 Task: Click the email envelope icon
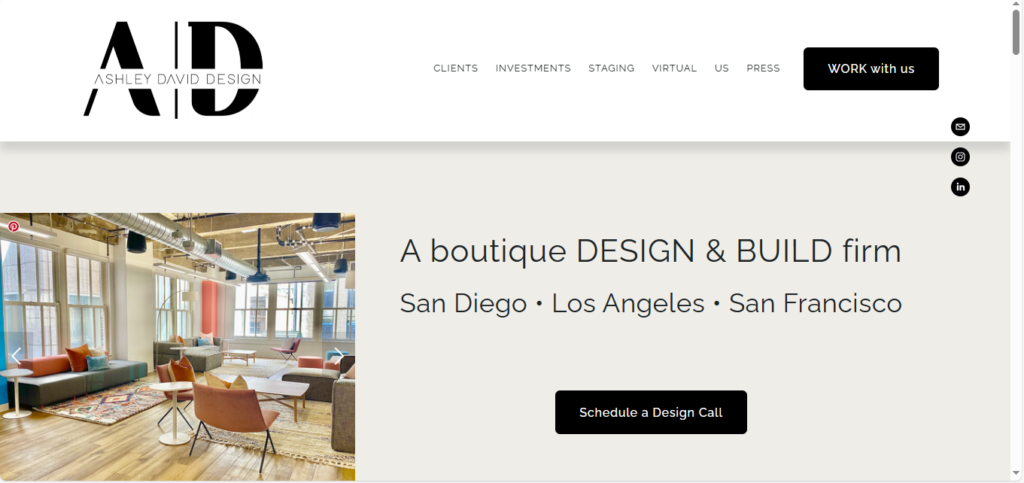click(960, 127)
